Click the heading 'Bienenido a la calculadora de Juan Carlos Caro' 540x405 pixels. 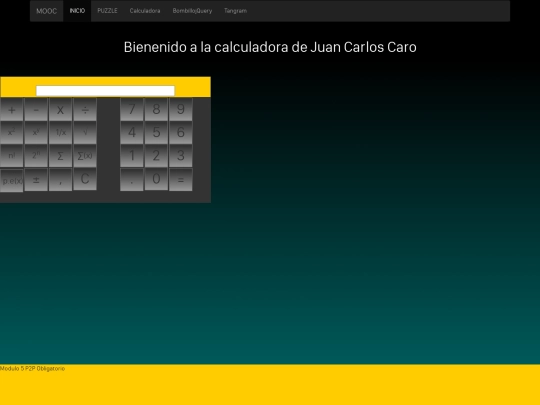(270, 47)
